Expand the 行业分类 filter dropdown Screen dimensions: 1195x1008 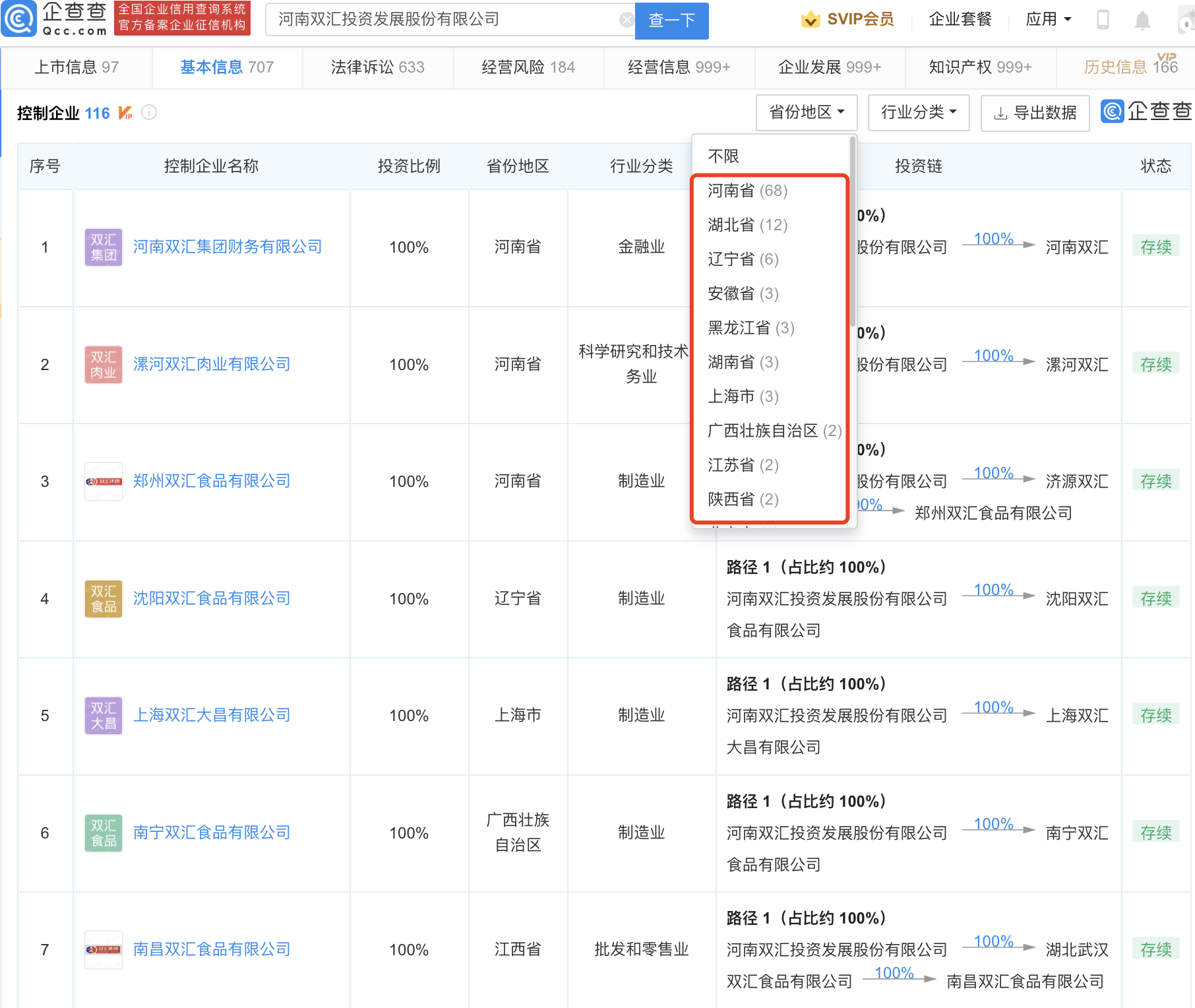(x=918, y=113)
